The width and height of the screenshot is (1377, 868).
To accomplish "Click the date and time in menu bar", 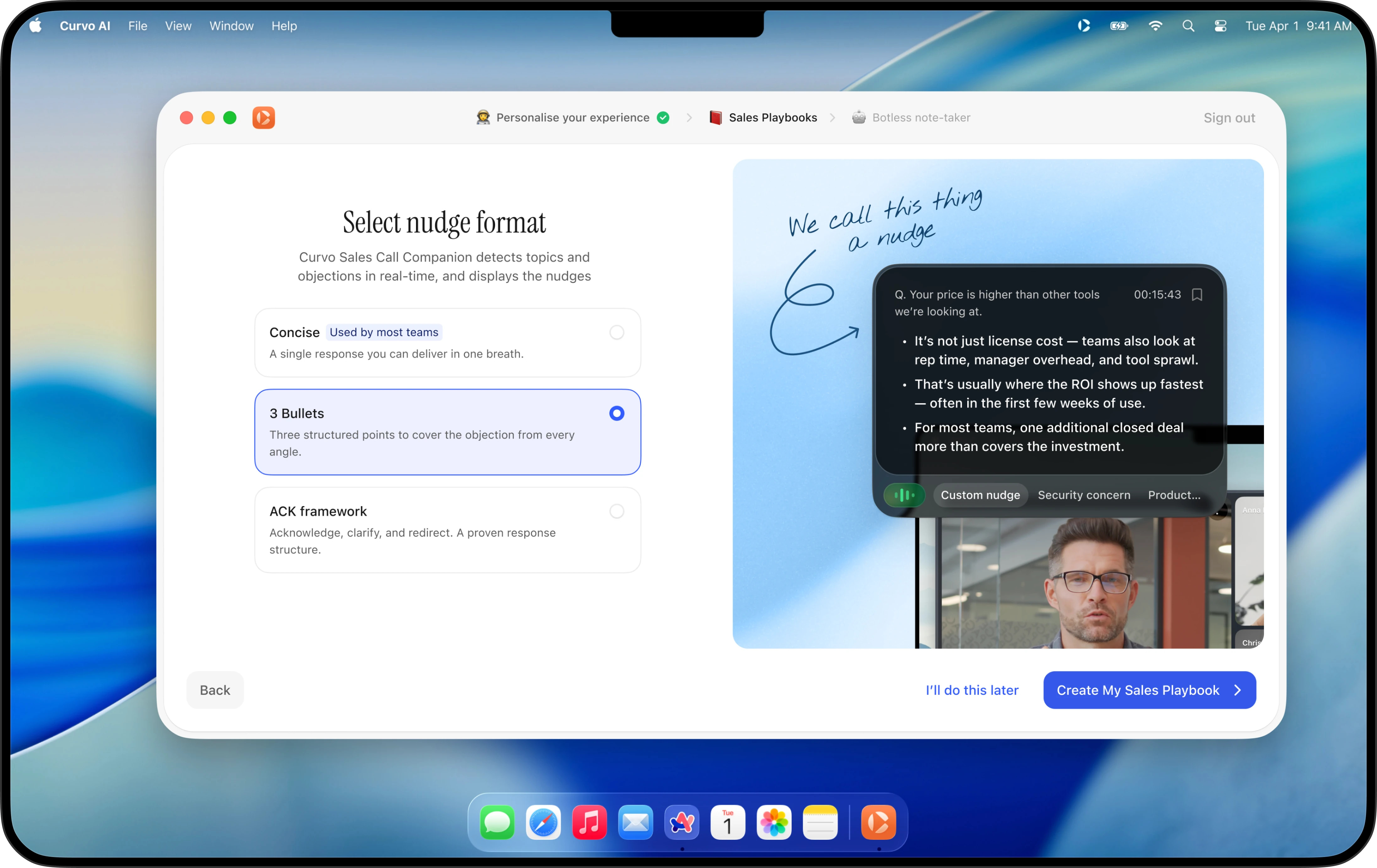I will 1298,26.
